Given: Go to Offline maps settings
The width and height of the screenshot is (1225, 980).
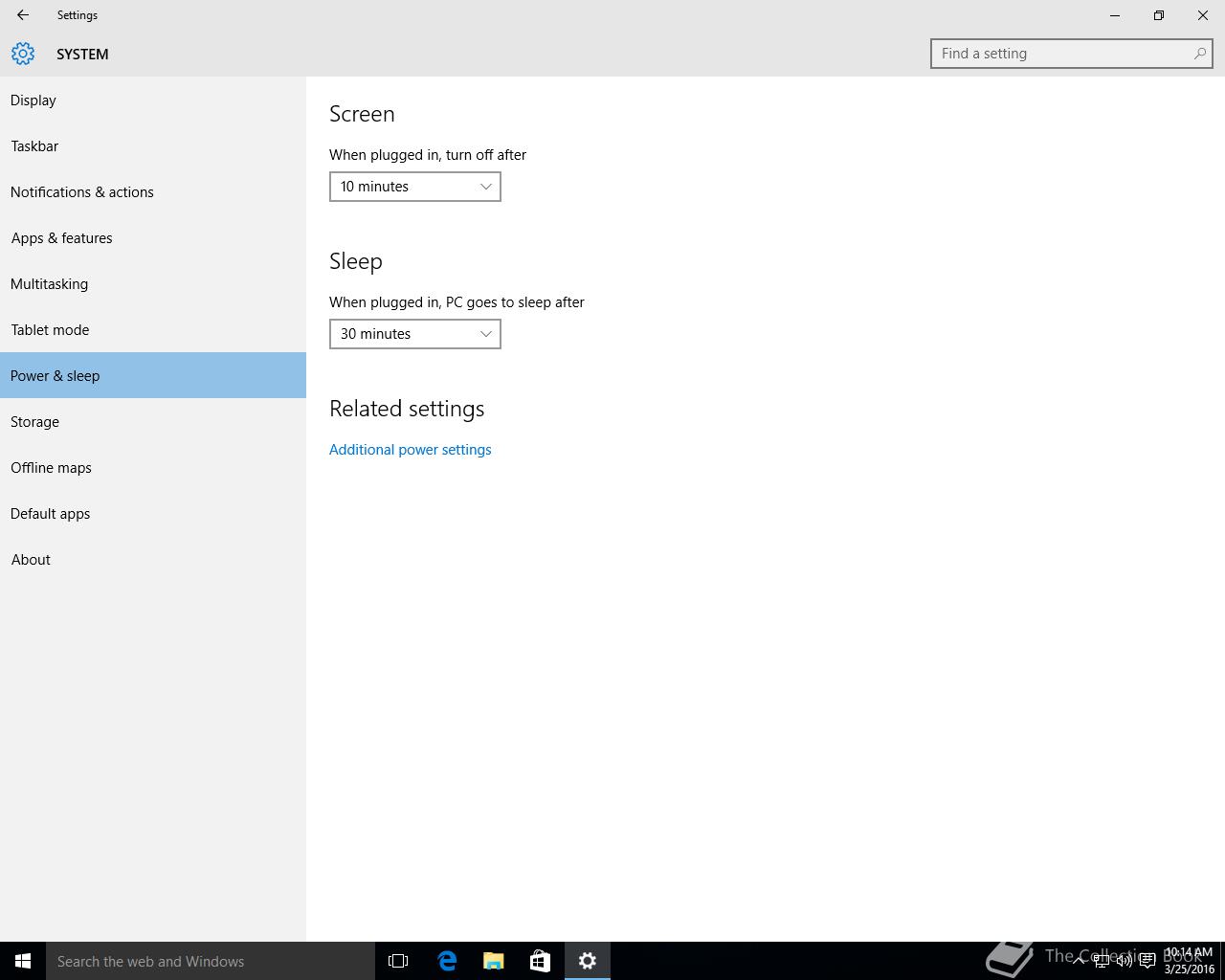Looking at the screenshot, I should (x=153, y=467).
